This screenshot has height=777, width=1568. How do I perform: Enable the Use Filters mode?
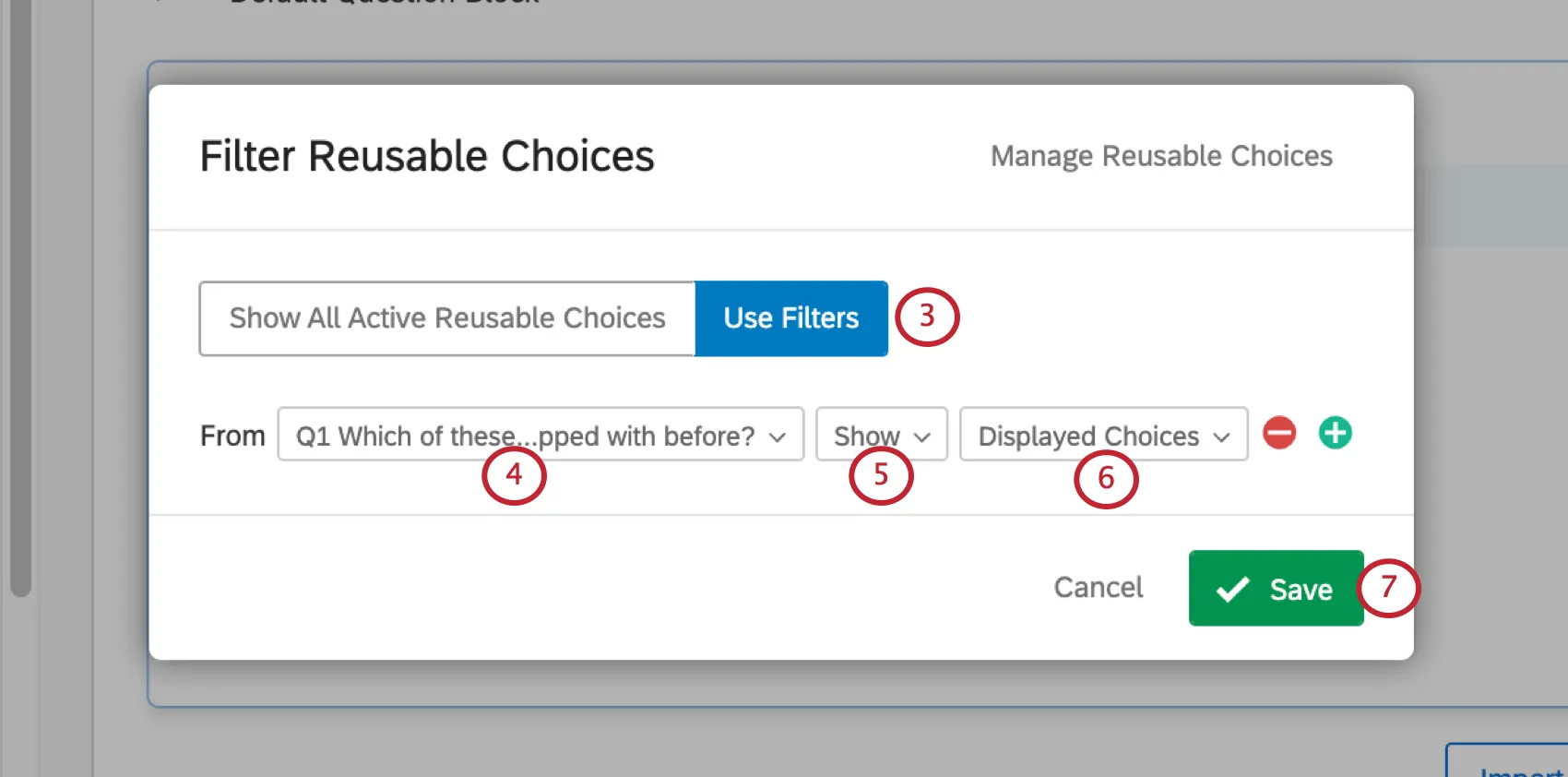click(x=790, y=318)
